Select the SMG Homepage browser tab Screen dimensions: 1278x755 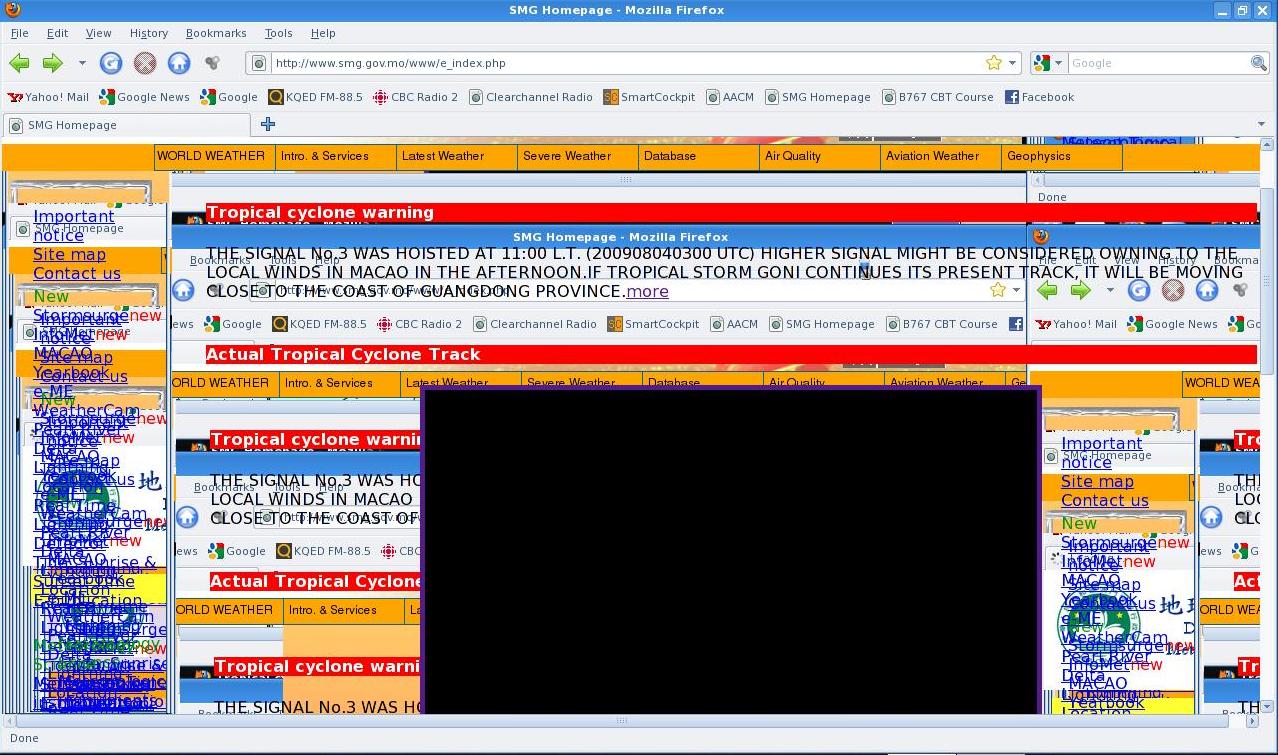(126, 125)
